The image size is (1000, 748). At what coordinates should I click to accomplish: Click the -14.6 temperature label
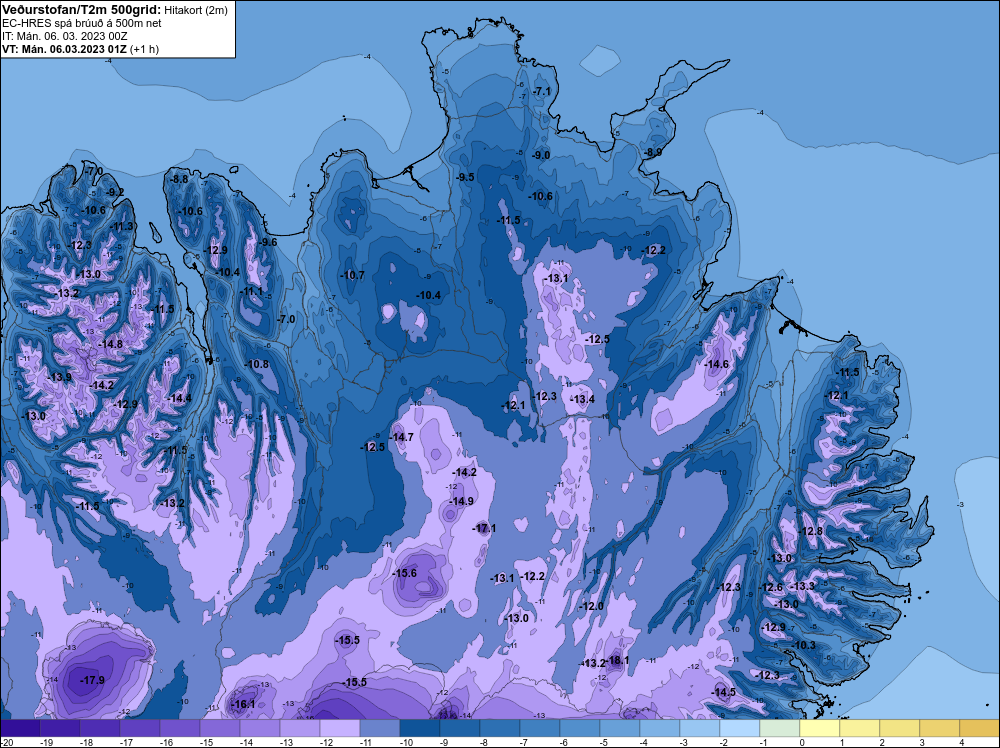click(x=716, y=364)
